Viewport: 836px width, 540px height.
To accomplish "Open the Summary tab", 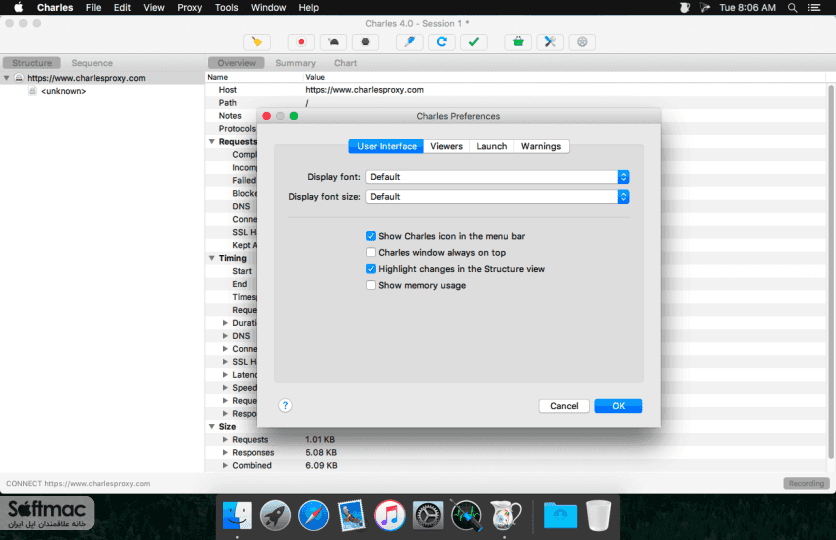I will pos(295,63).
